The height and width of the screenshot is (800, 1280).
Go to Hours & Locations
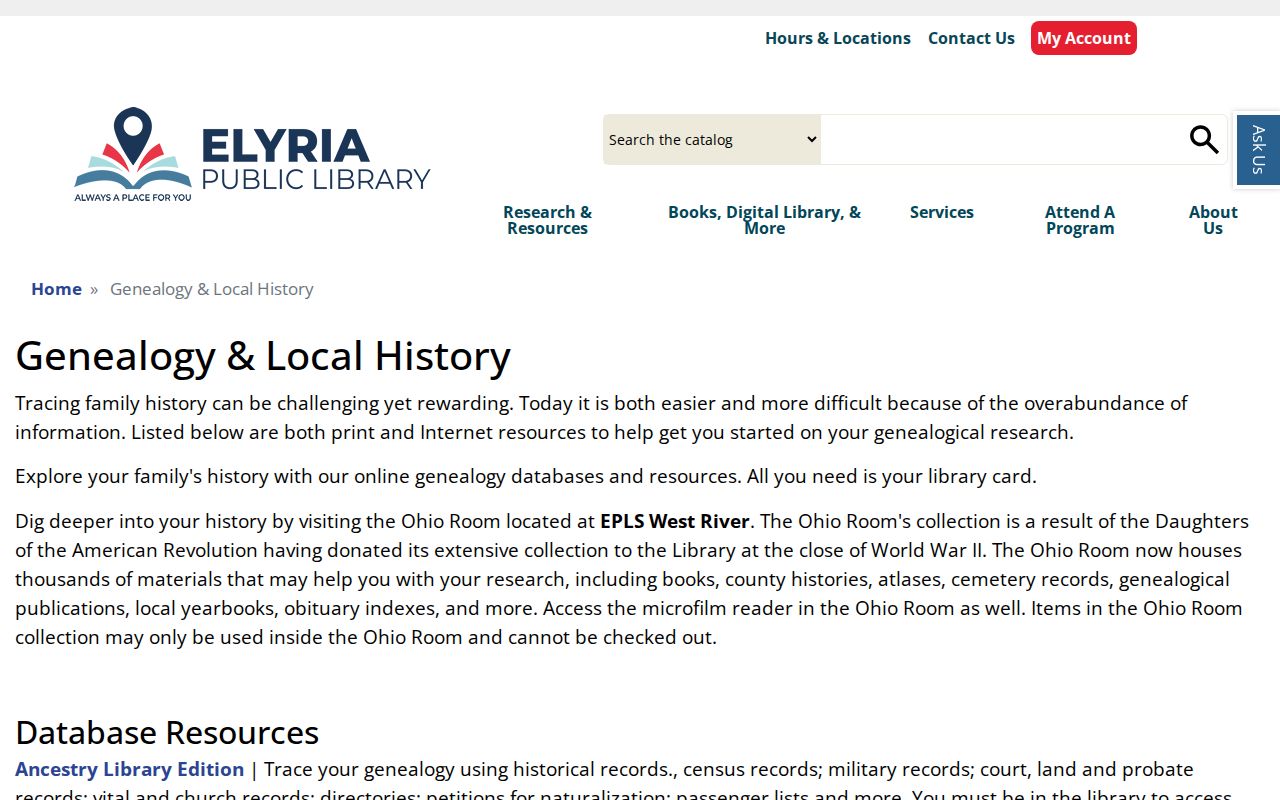click(838, 38)
